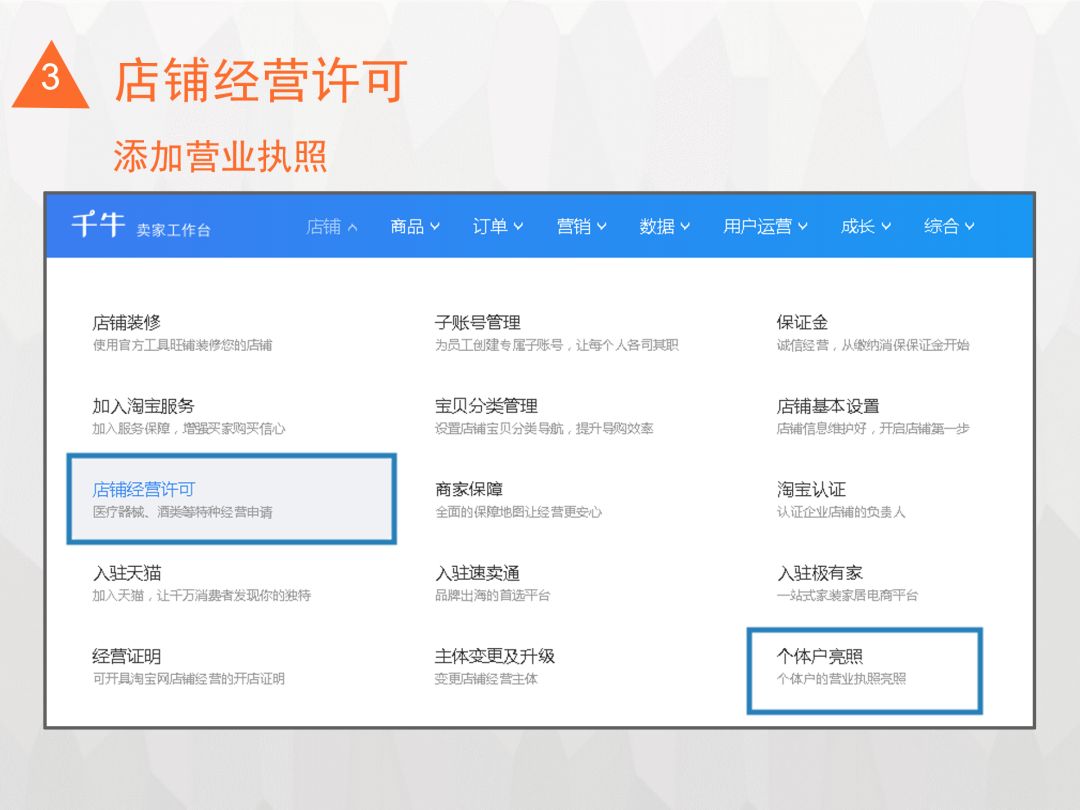1080x810 pixels.
Task: Click description 店铺信息维护好，开启店铺第一步
Action: pyautogui.click(x=873, y=428)
